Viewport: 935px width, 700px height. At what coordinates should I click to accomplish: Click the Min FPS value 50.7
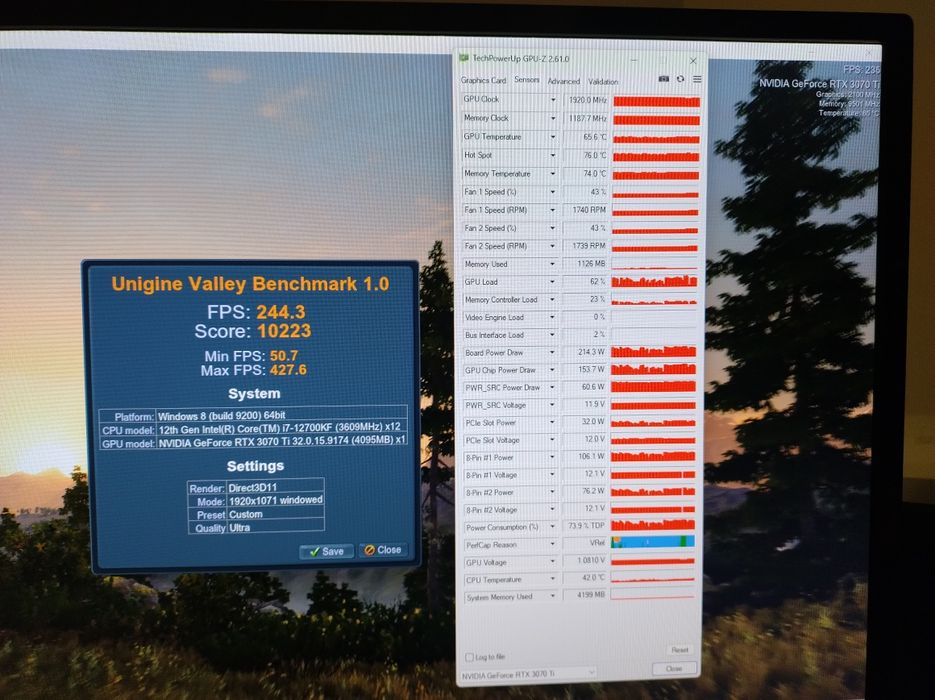point(284,356)
